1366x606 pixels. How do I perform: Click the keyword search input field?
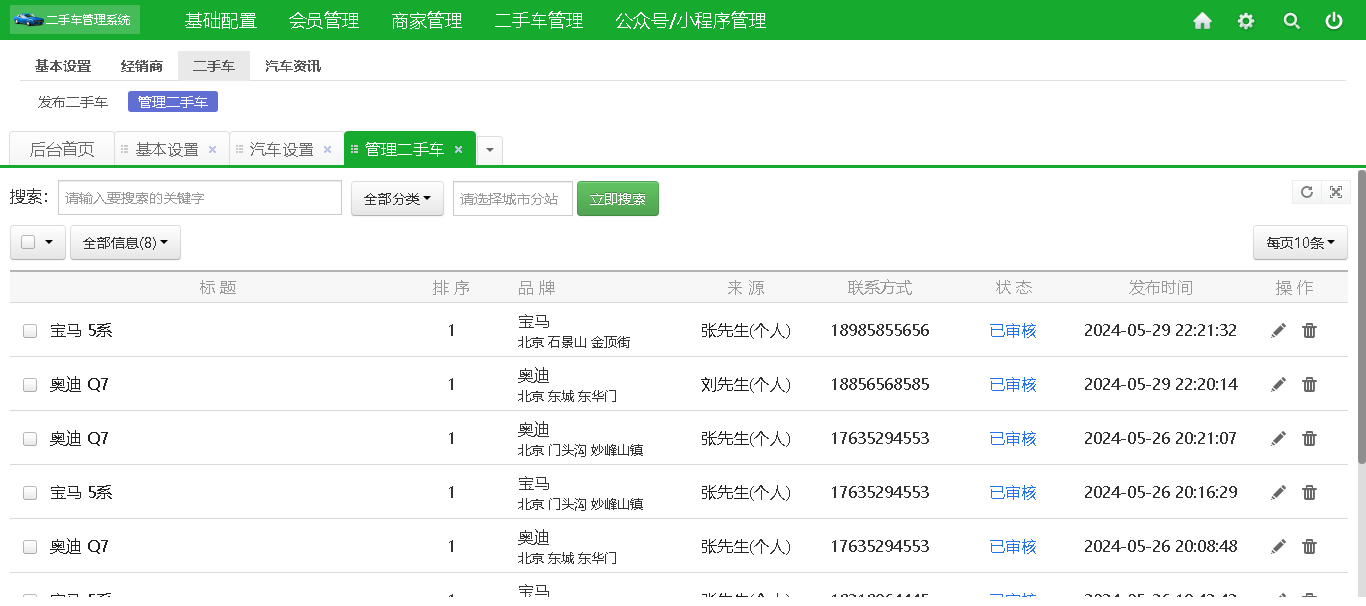coord(200,197)
